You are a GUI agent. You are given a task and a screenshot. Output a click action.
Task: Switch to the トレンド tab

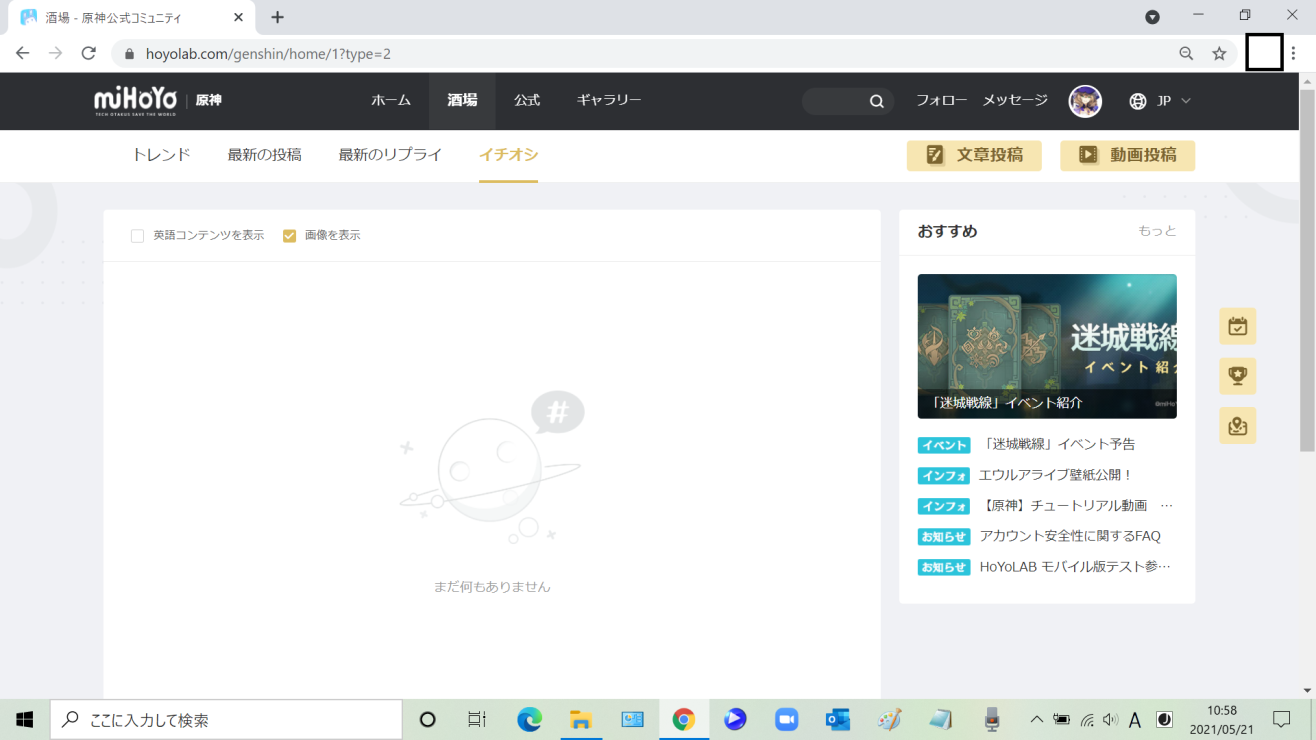[x=160, y=154]
